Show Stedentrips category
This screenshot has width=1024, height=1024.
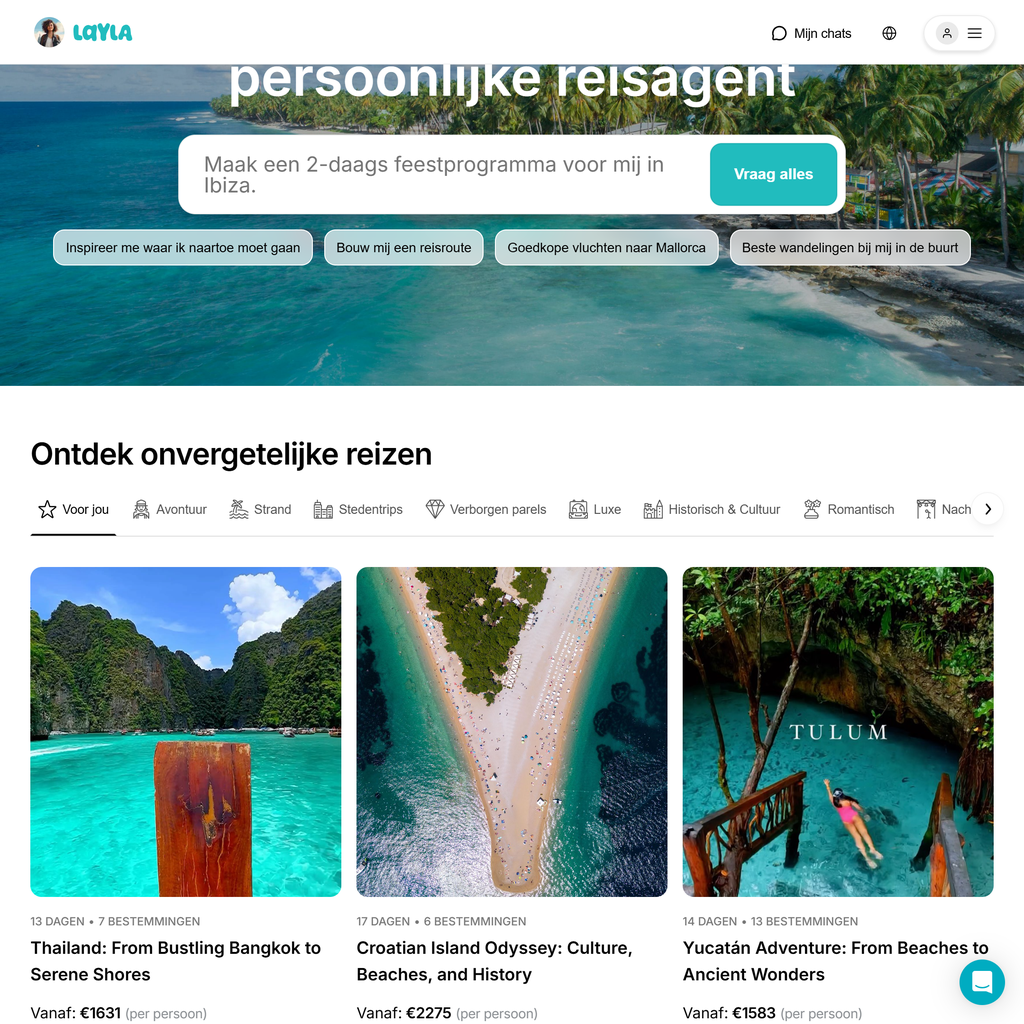click(x=358, y=509)
